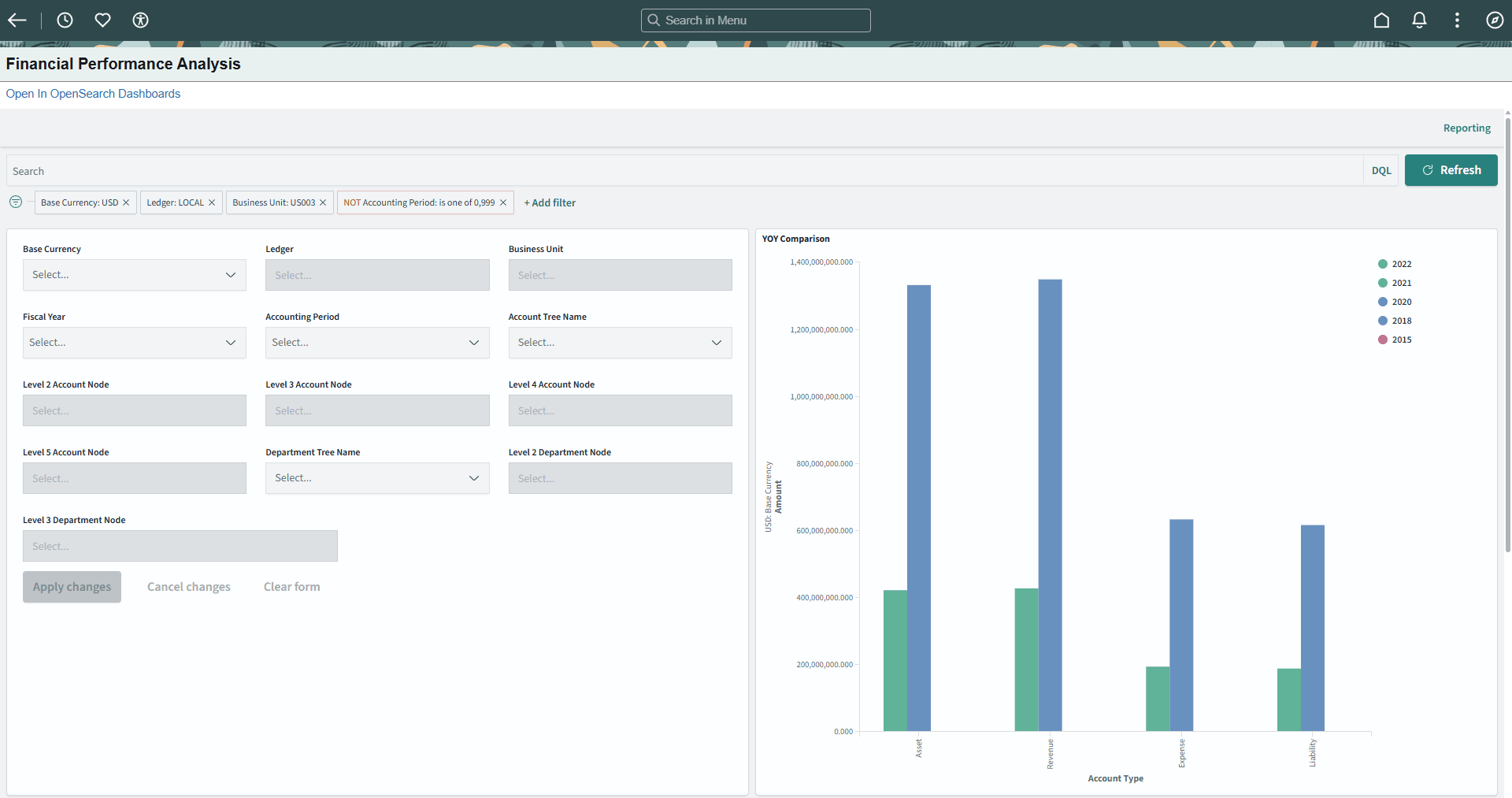Image resolution: width=1512 pixels, height=798 pixels.
Task: Go to the homepage with the home icon
Action: 1382,20
